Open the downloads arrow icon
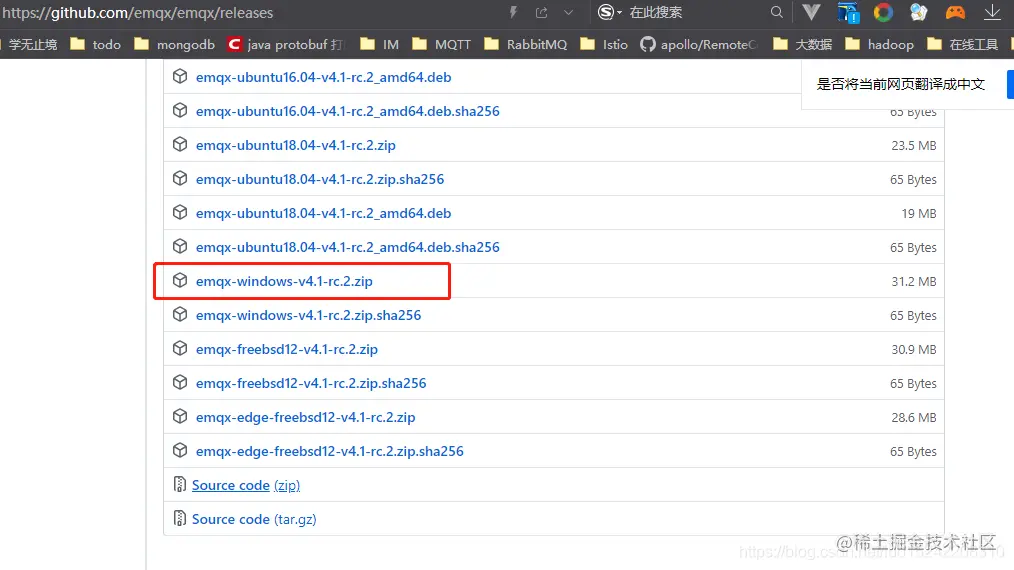Screen dimensions: 1014x570 (992, 12)
